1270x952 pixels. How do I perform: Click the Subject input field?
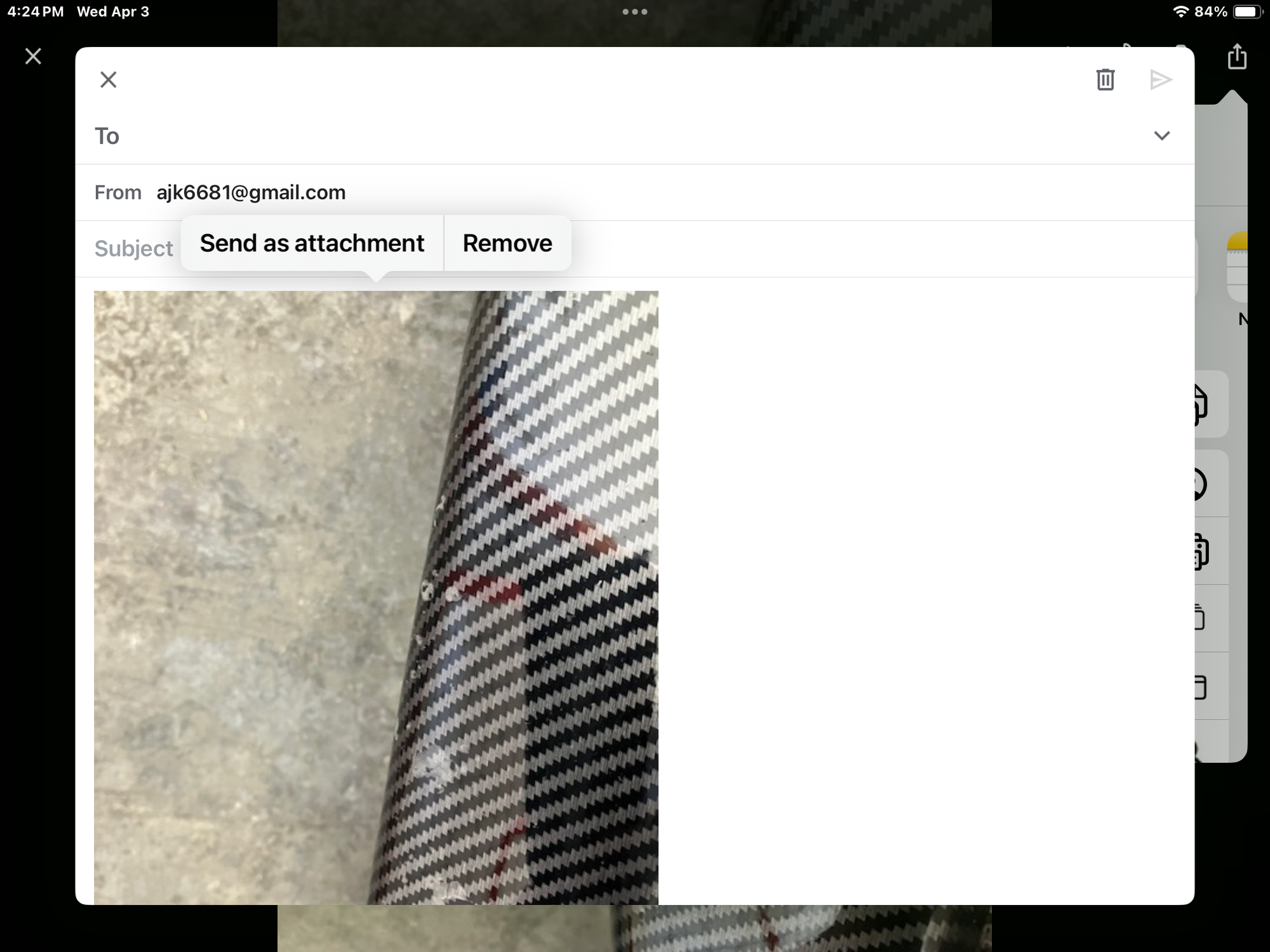[x=825, y=249]
